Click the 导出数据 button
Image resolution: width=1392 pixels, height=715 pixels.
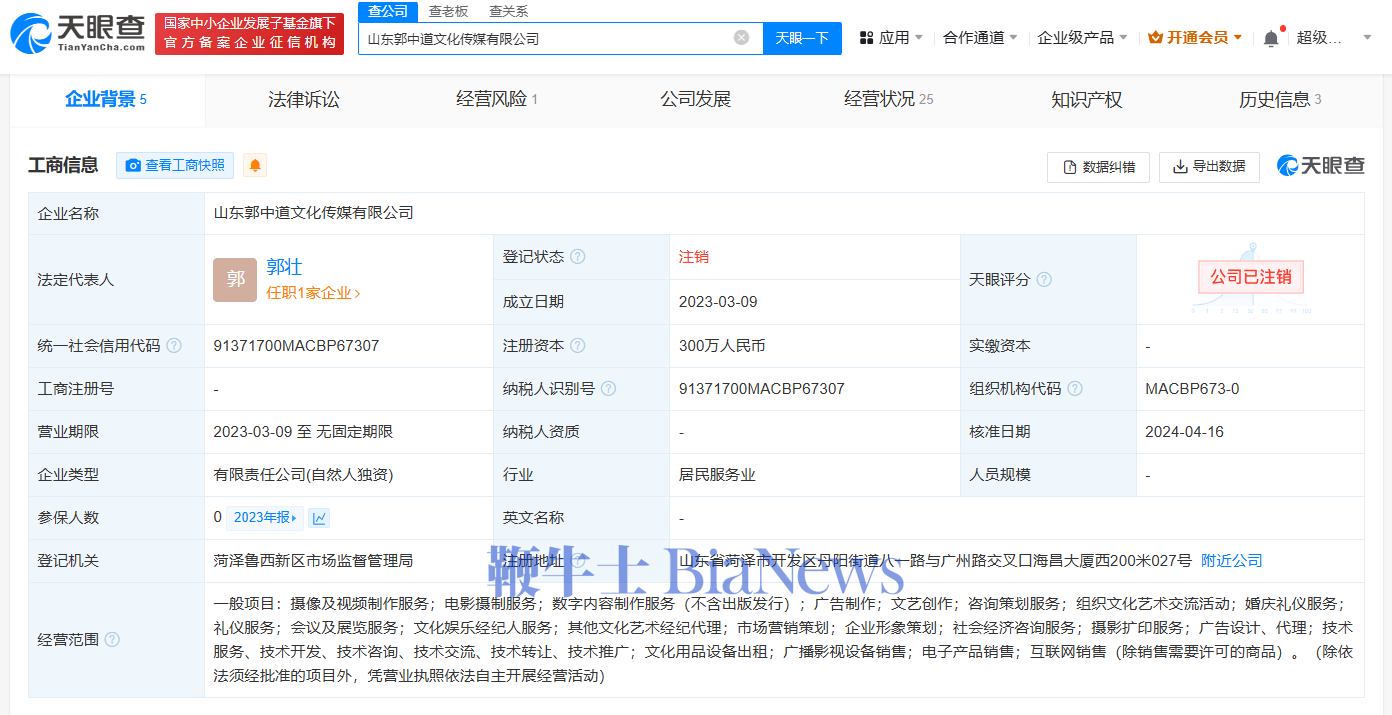tap(1209, 167)
